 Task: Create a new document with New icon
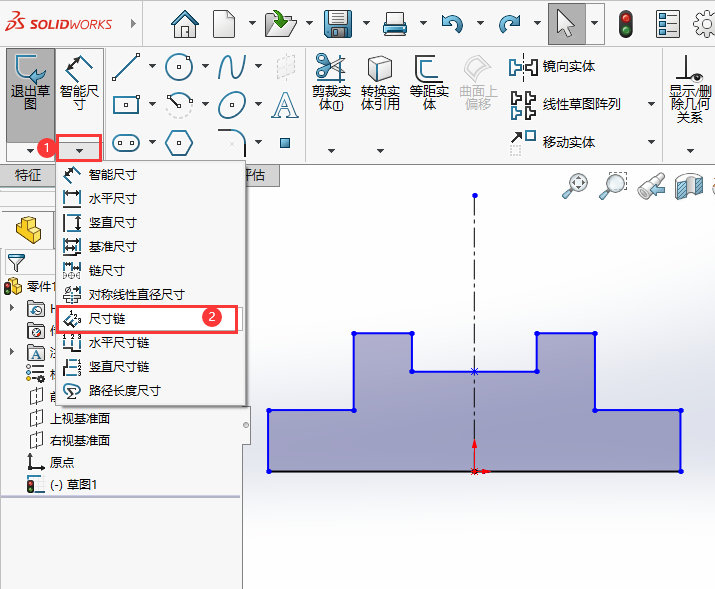pyautogui.click(x=224, y=23)
